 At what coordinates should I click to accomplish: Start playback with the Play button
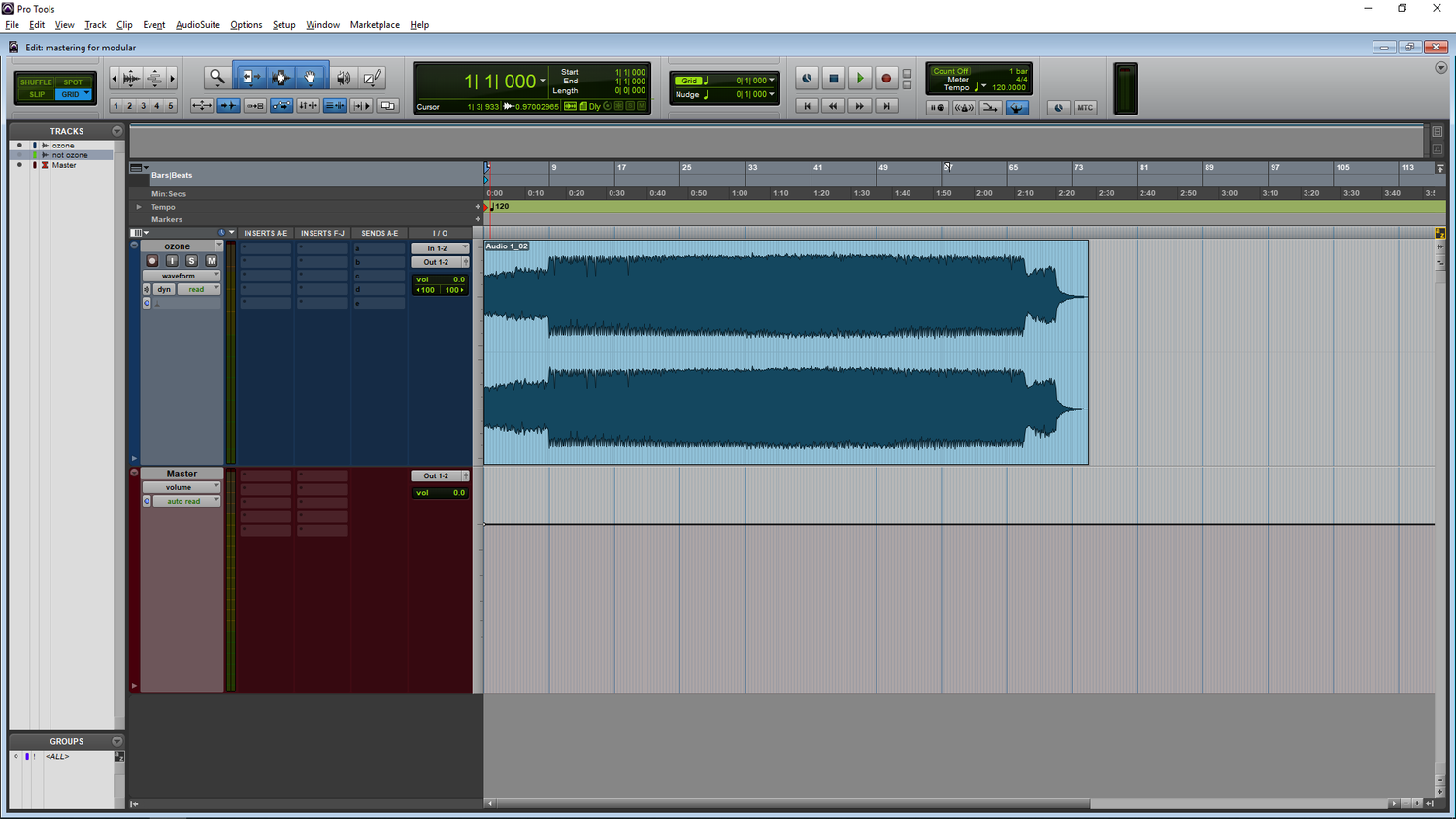pyautogui.click(x=859, y=79)
